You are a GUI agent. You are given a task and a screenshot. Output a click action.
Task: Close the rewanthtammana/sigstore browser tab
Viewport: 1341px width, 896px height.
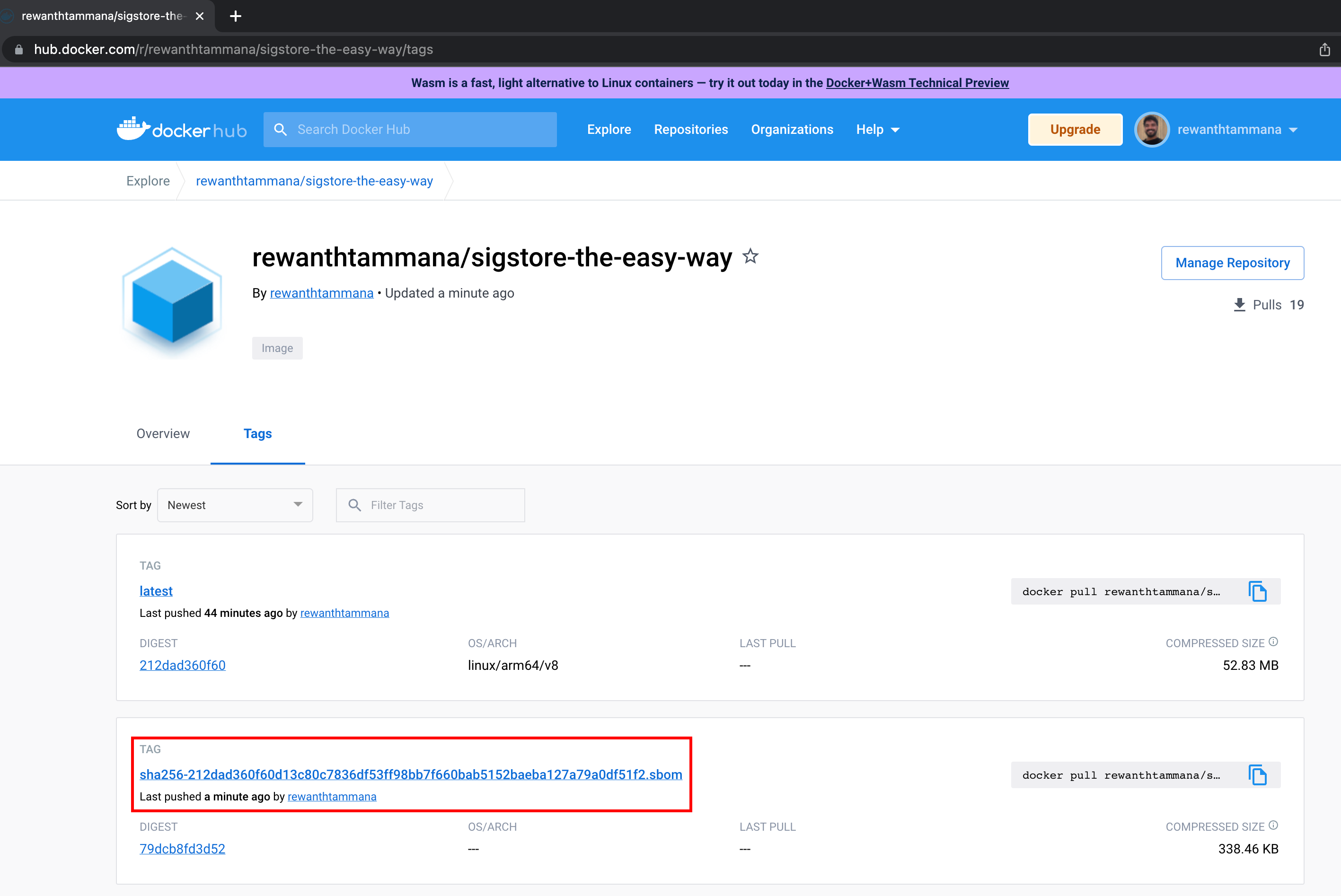click(200, 16)
